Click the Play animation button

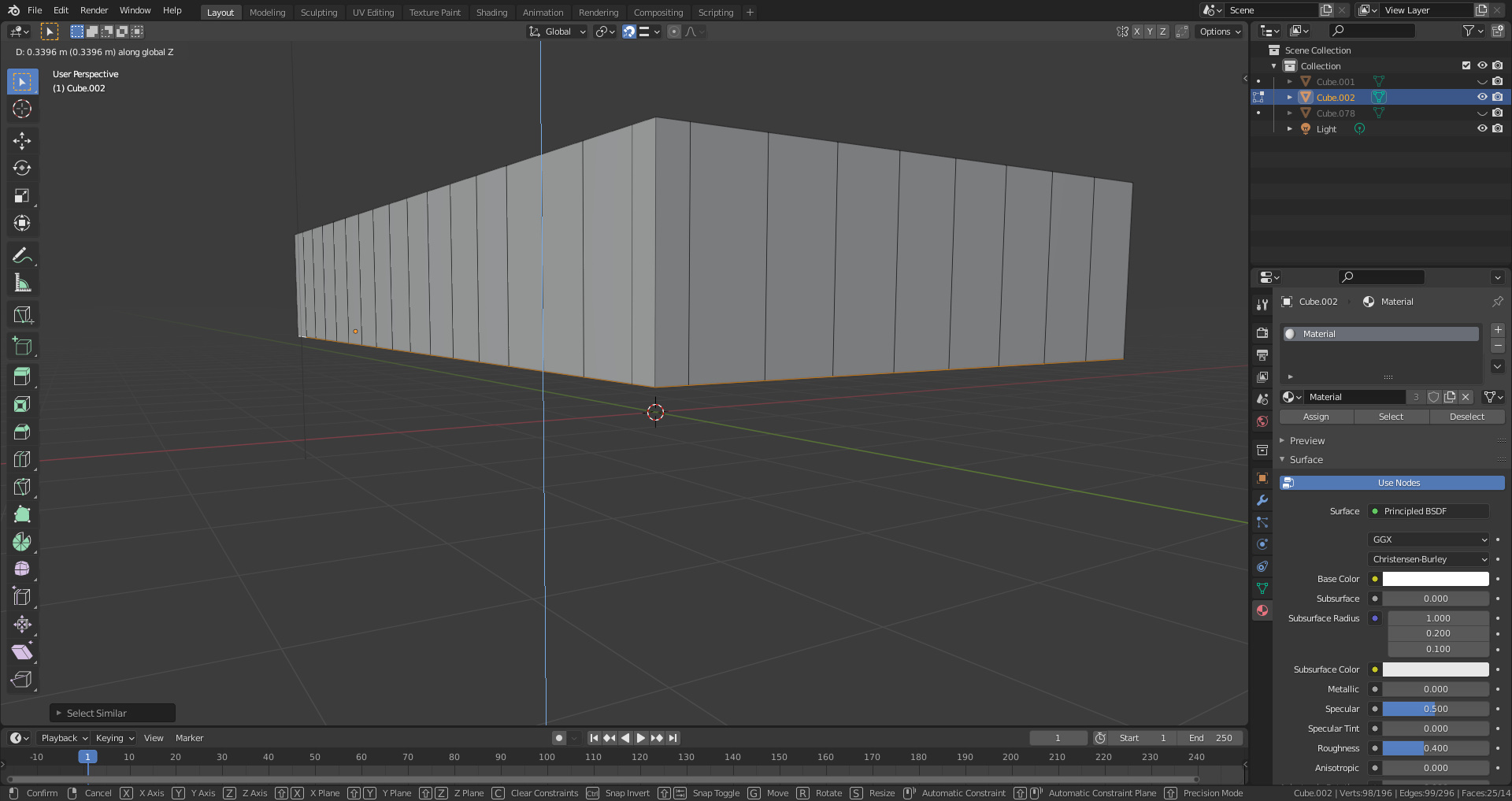(x=641, y=738)
